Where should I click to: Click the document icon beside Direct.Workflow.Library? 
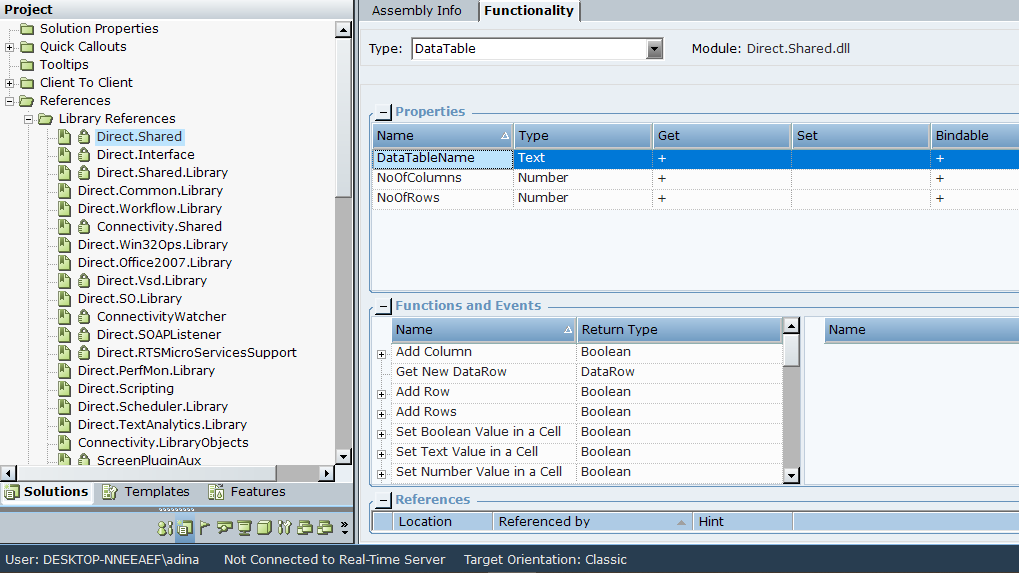(64, 209)
